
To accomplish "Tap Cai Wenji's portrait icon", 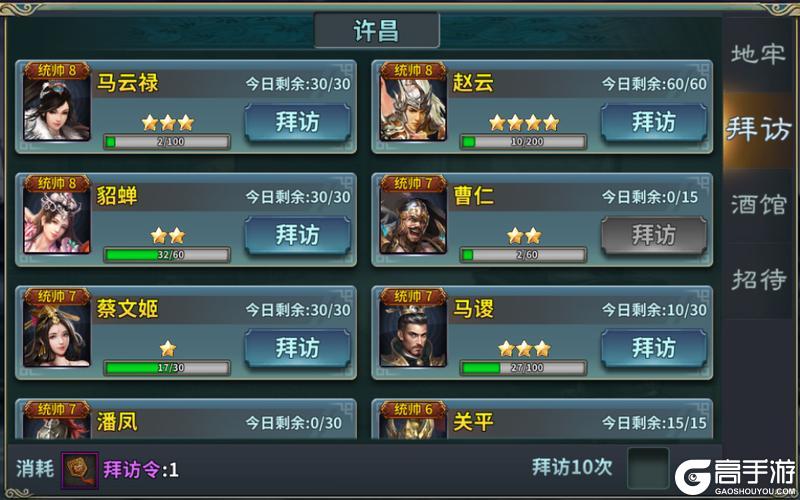I will click(x=57, y=334).
